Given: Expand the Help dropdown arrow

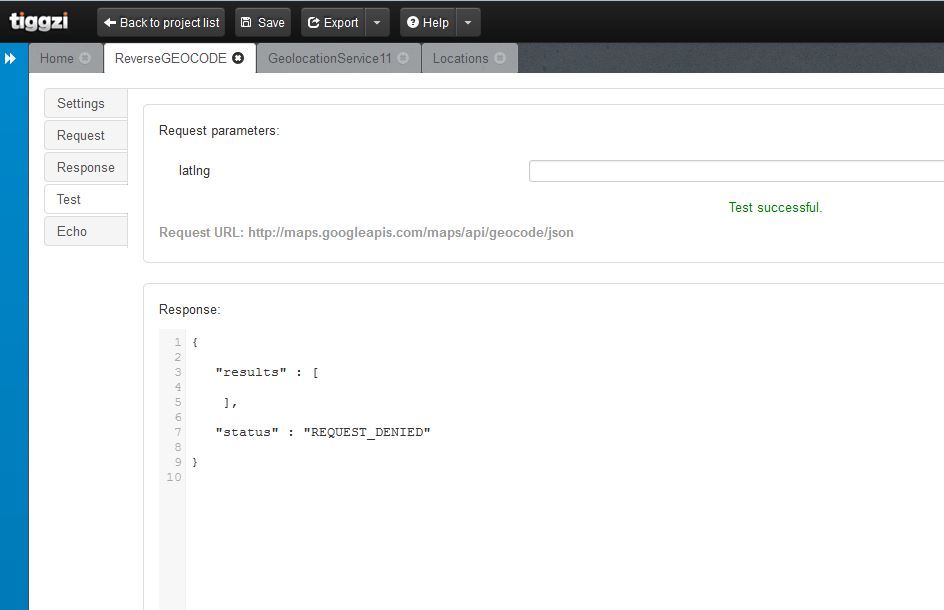Looking at the screenshot, I should pos(468,22).
